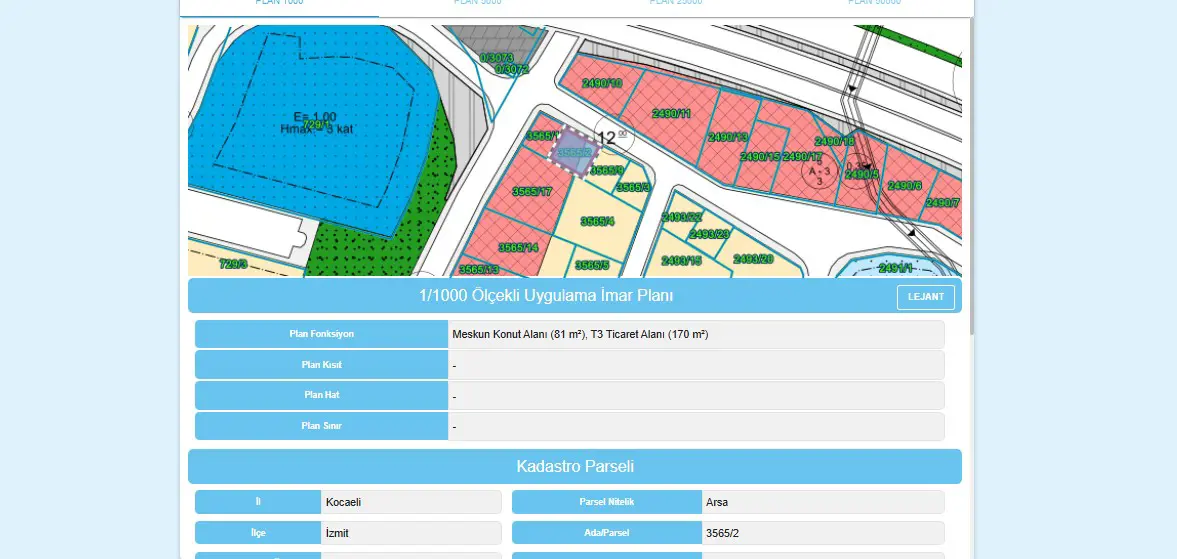This screenshot has width=1177, height=559.
Task: Open the LEJANT legend button
Action: pos(926,296)
